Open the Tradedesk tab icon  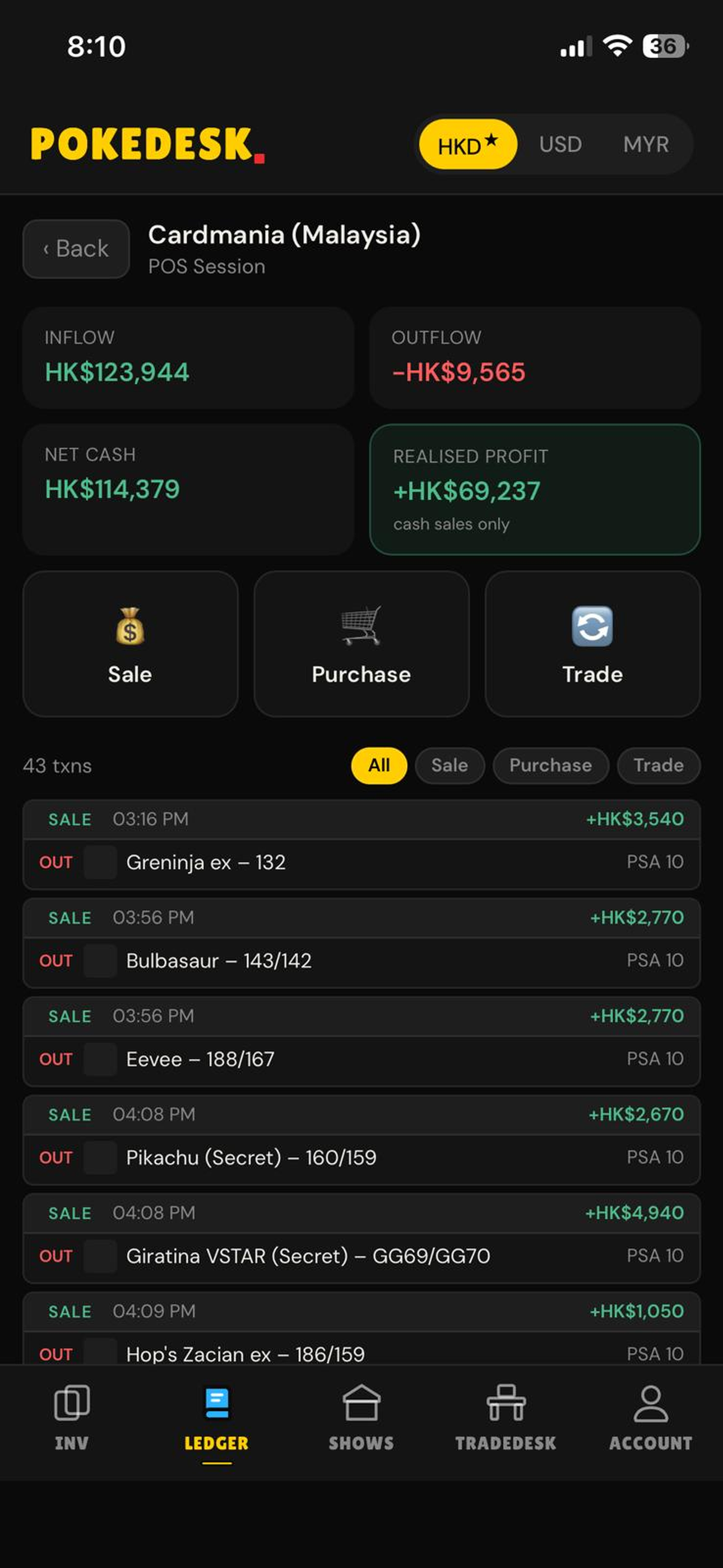coord(506,1403)
